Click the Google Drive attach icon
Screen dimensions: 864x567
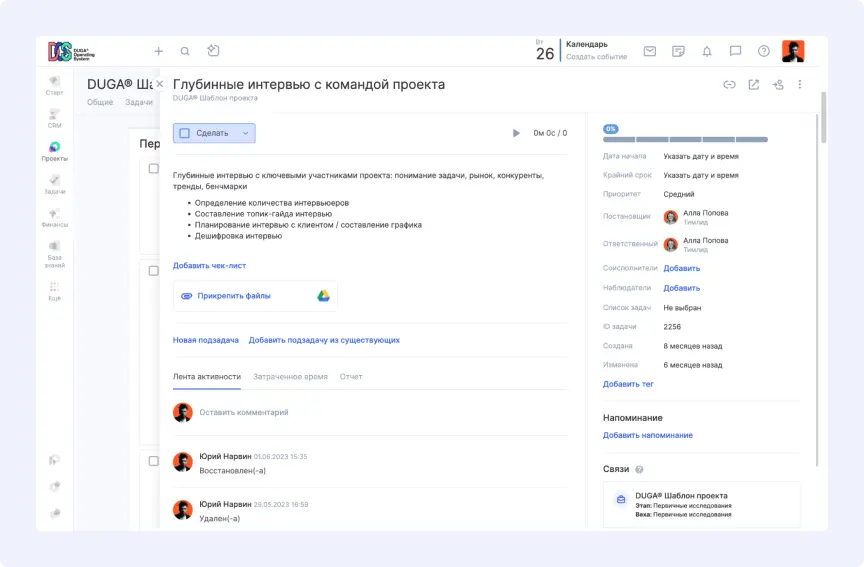click(x=324, y=296)
